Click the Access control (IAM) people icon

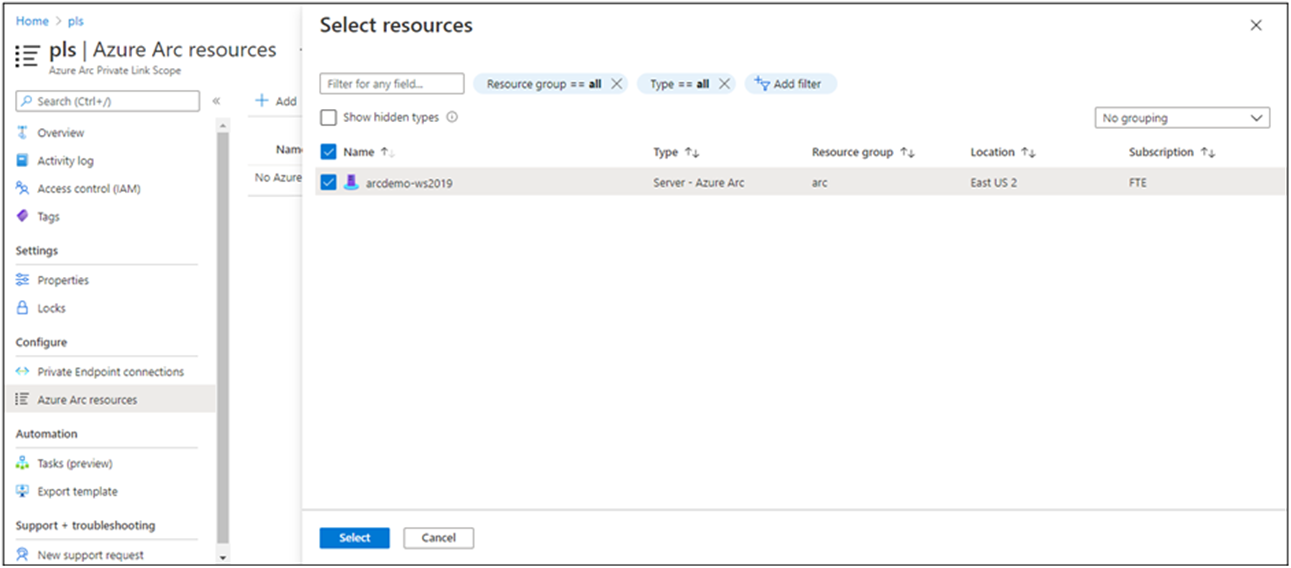tap(23, 189)
